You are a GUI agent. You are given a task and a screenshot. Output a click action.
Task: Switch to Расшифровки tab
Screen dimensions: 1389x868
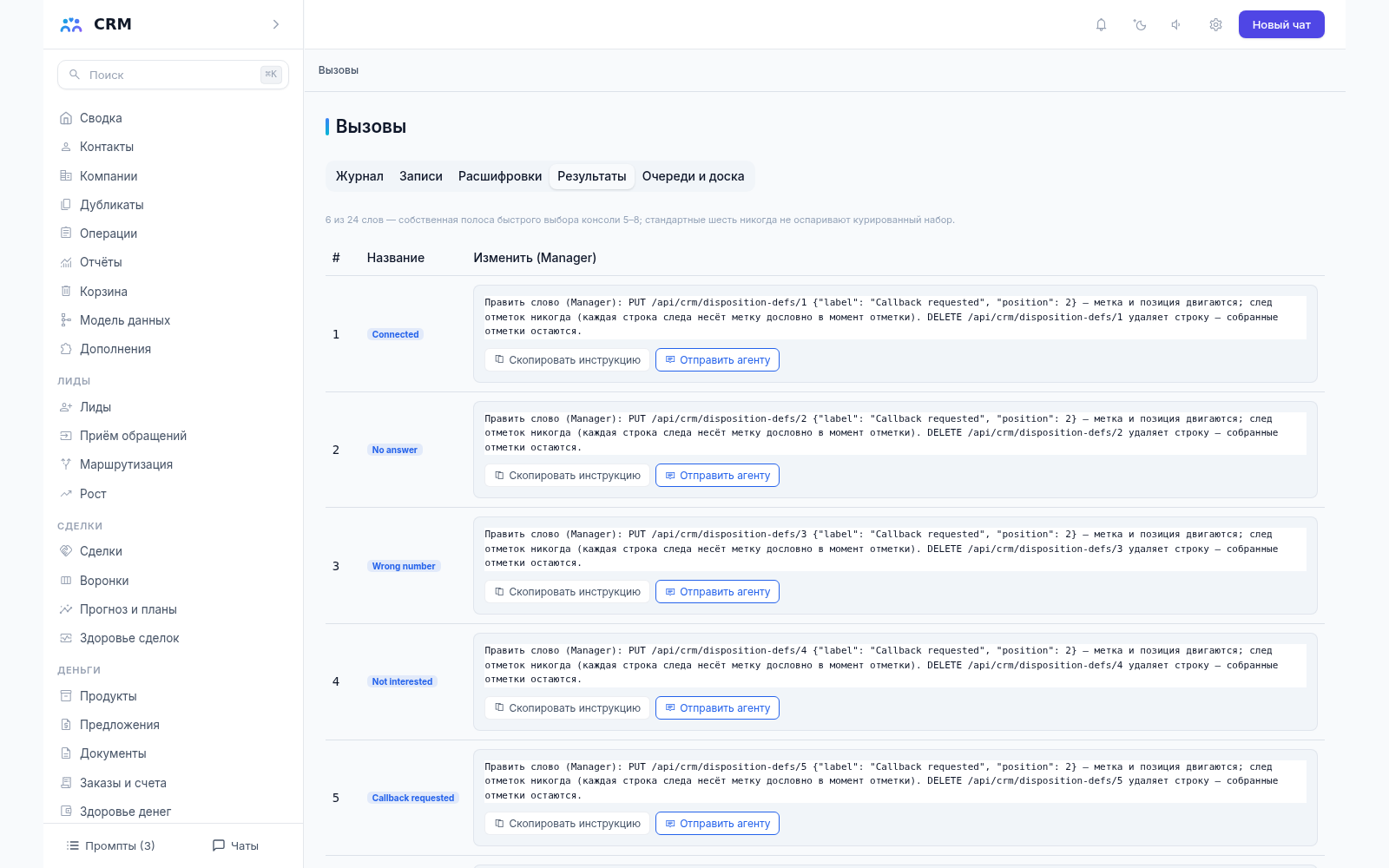click(x=500, y=176)
